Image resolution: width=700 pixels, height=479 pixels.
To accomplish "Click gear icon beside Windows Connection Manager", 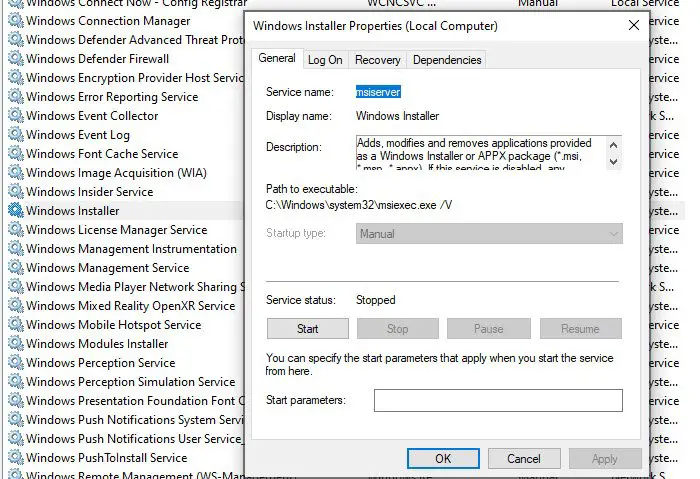I will tap(16, 21).
